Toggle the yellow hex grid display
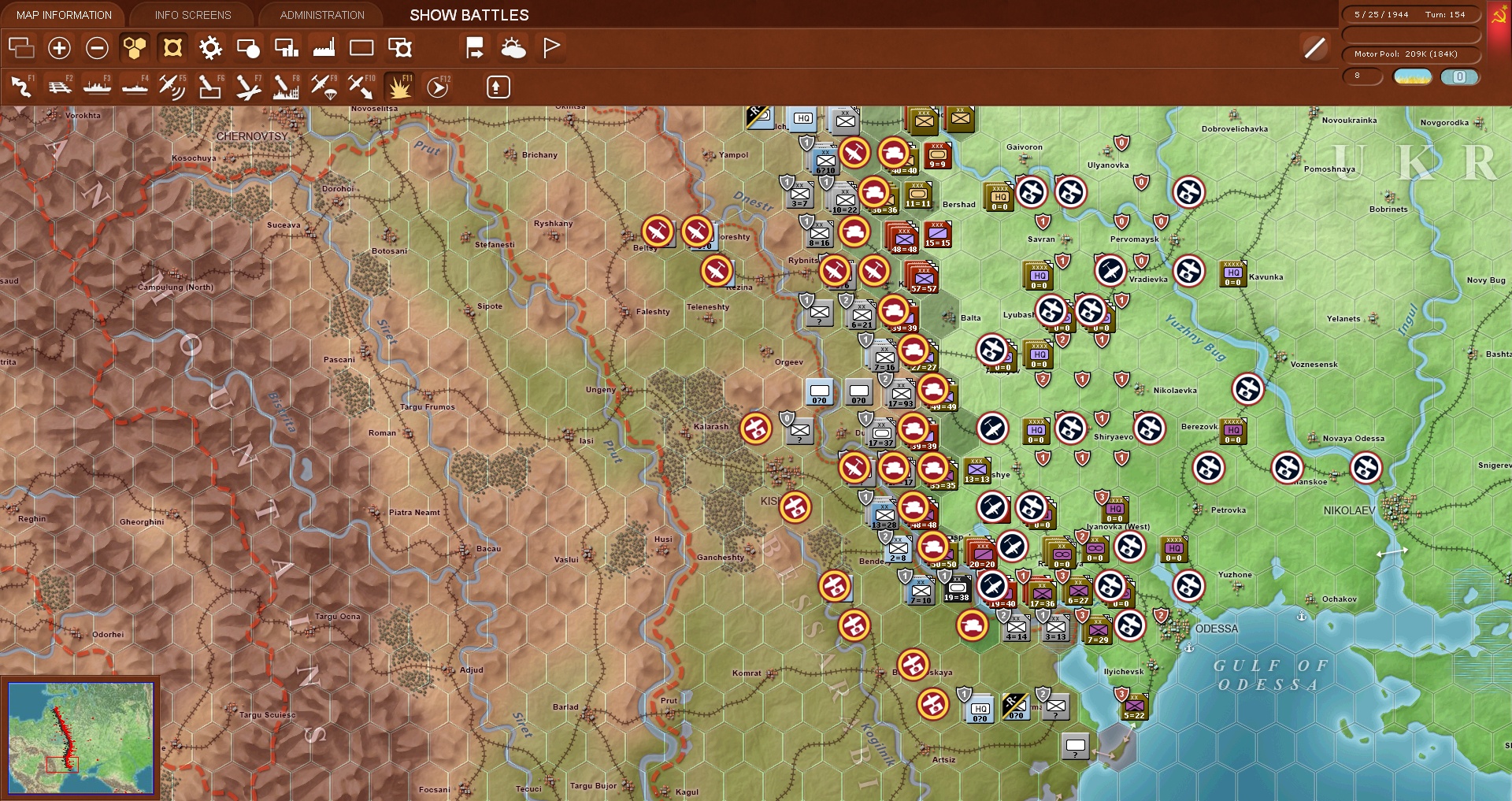 pos(135,48)
